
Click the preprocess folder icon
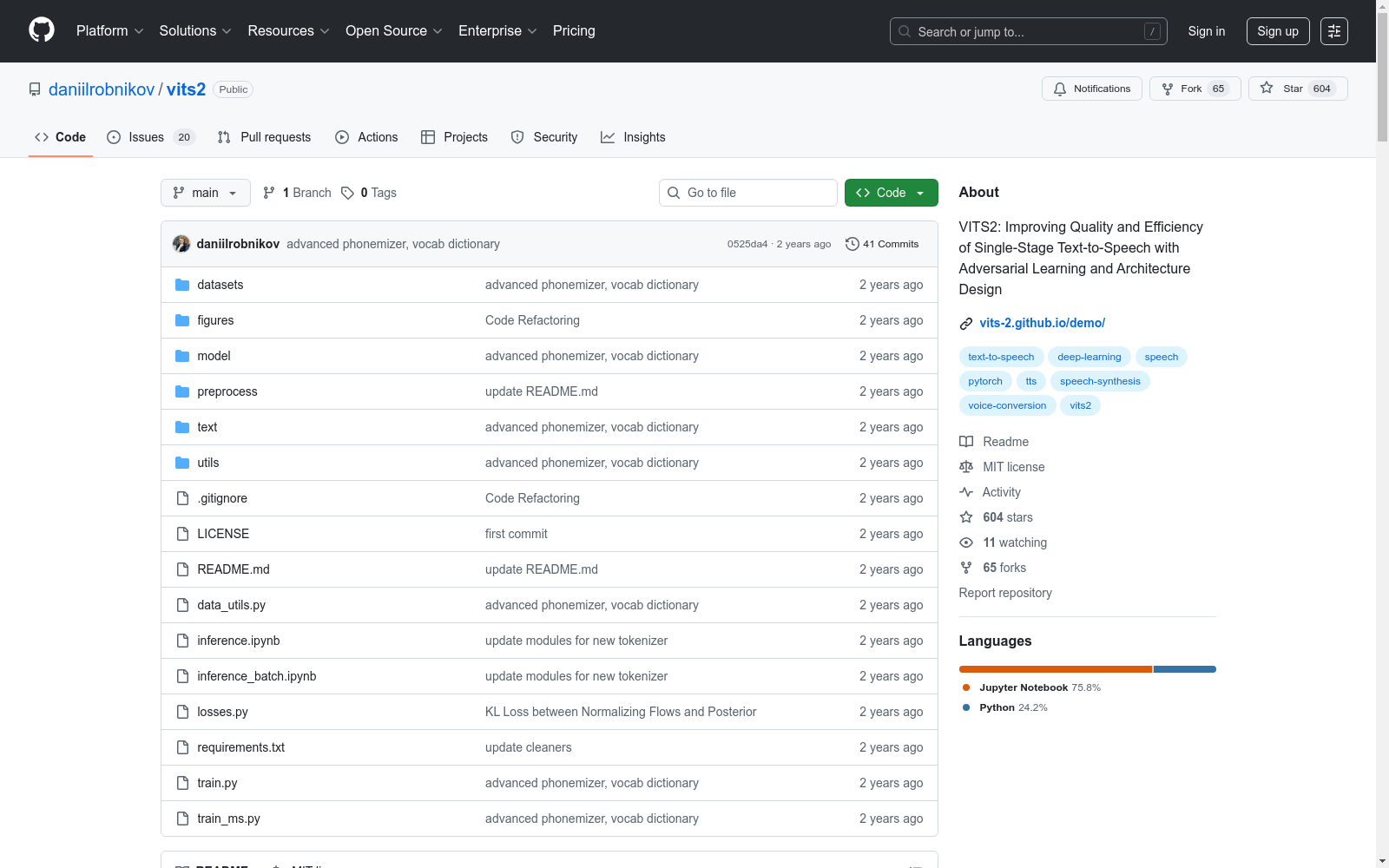(182, 391)
